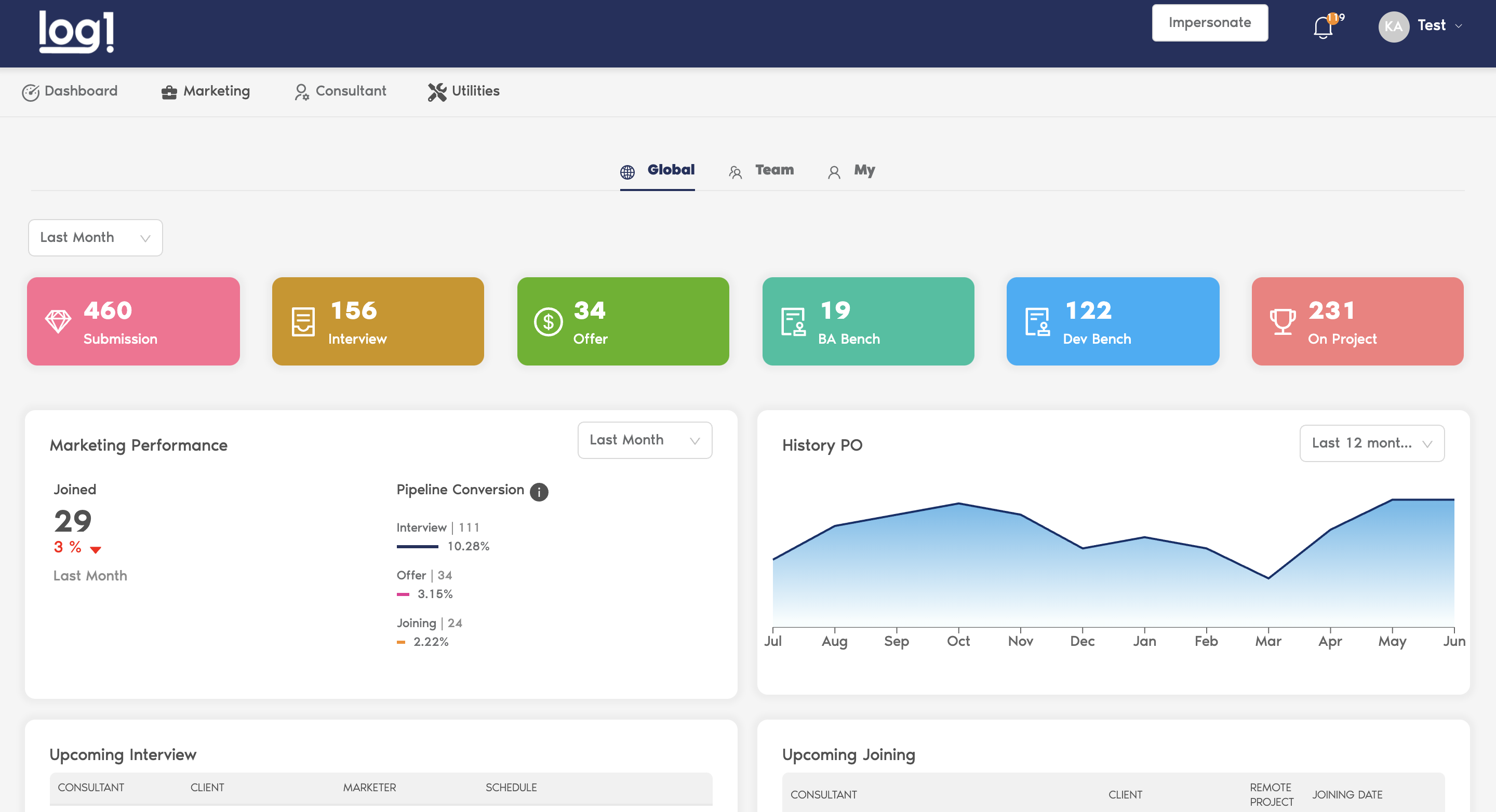
Task: Click the dollar icon on Offer card
Action: [547, 321]
